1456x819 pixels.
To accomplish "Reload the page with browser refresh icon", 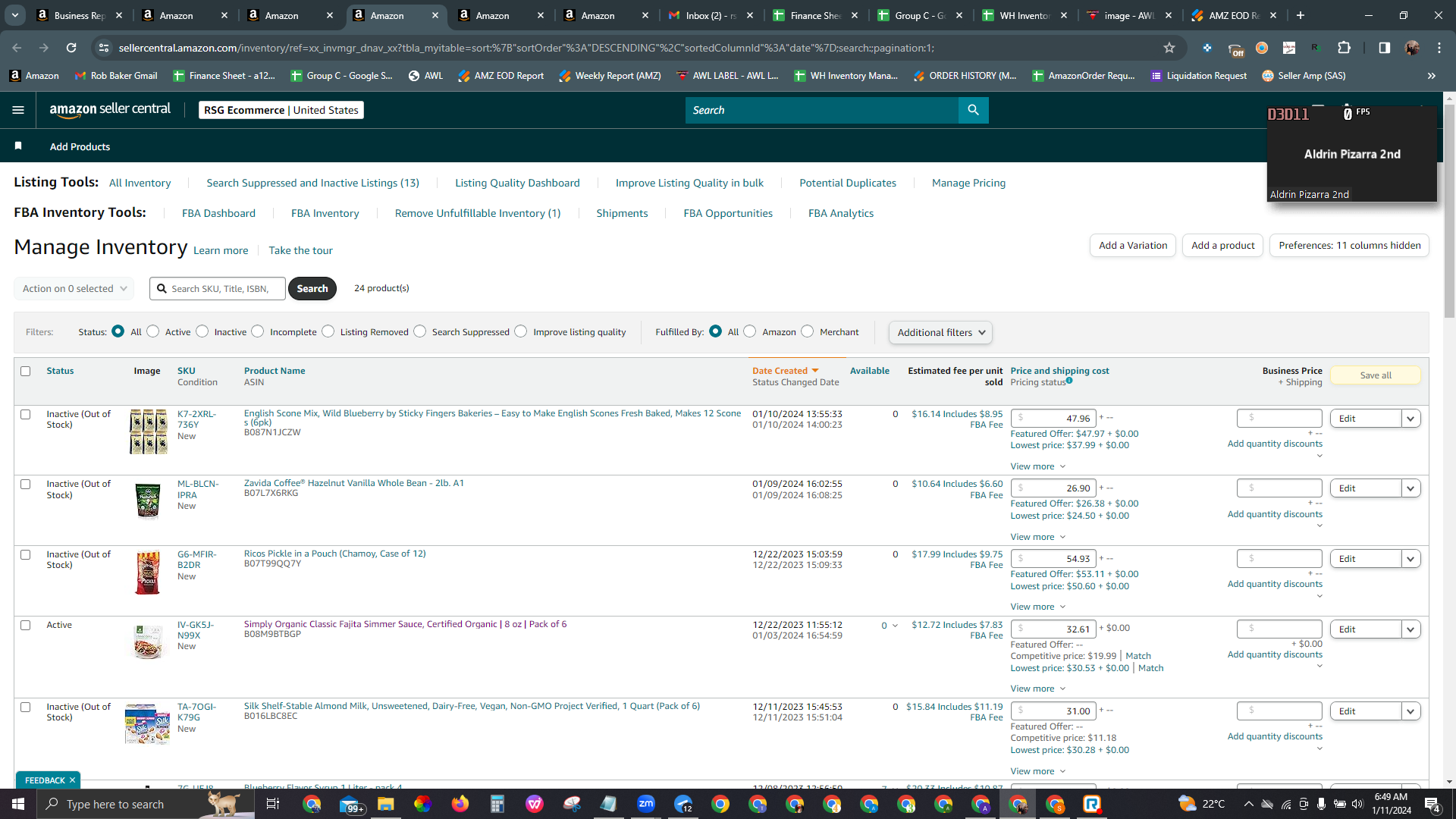I will coord(71,48).
